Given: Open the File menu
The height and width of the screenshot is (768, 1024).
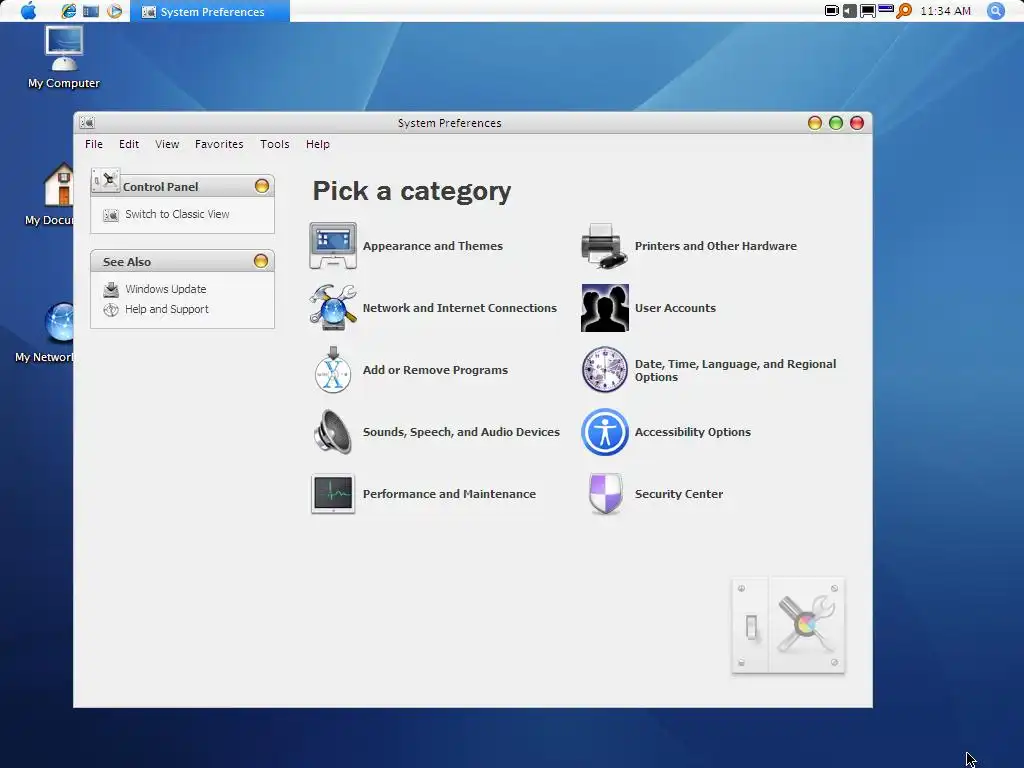Looking at the screenshot, I should click(94, 144).
